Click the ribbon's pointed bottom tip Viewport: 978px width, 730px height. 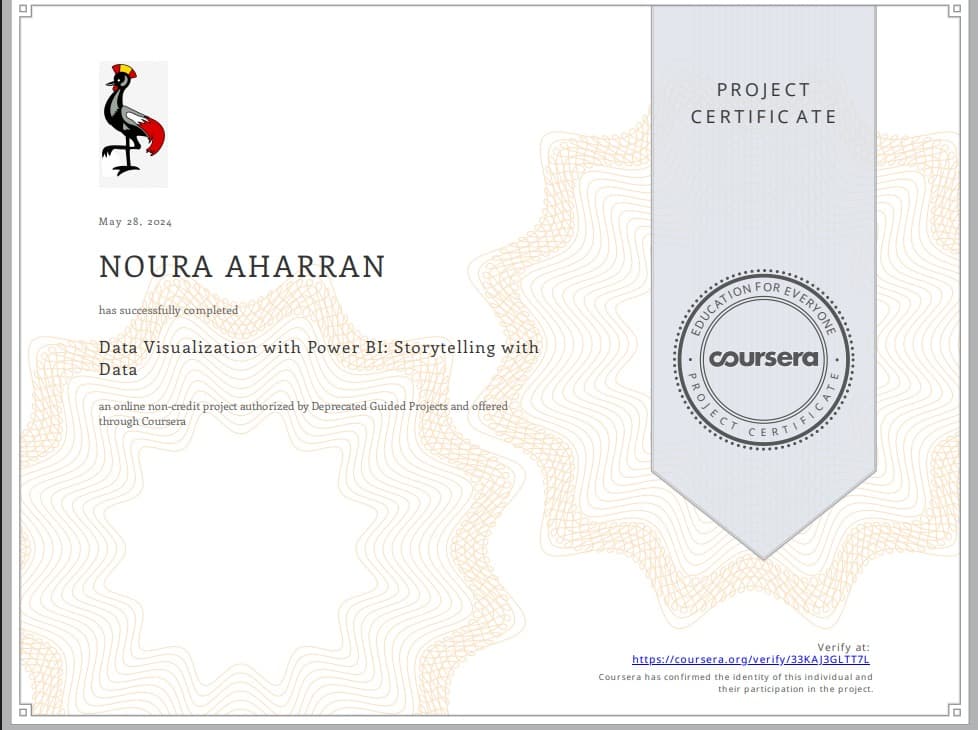pyautogui.click(x=763, y=555)
